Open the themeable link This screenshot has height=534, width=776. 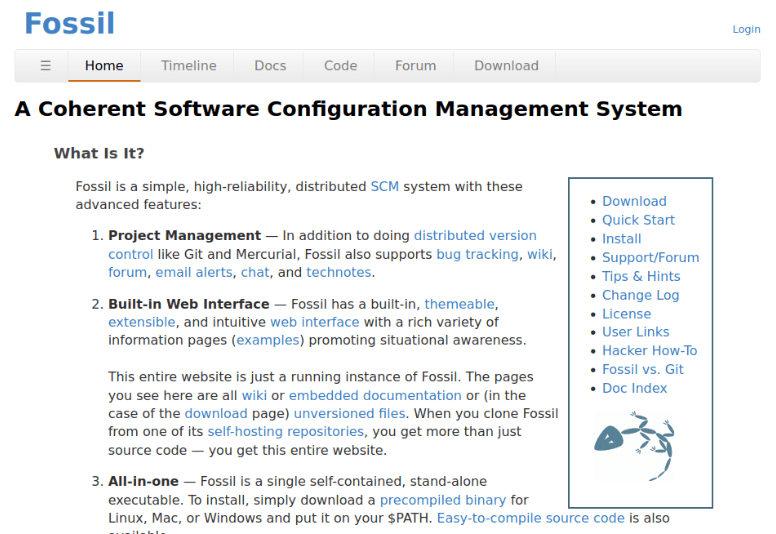pos(460,304)
